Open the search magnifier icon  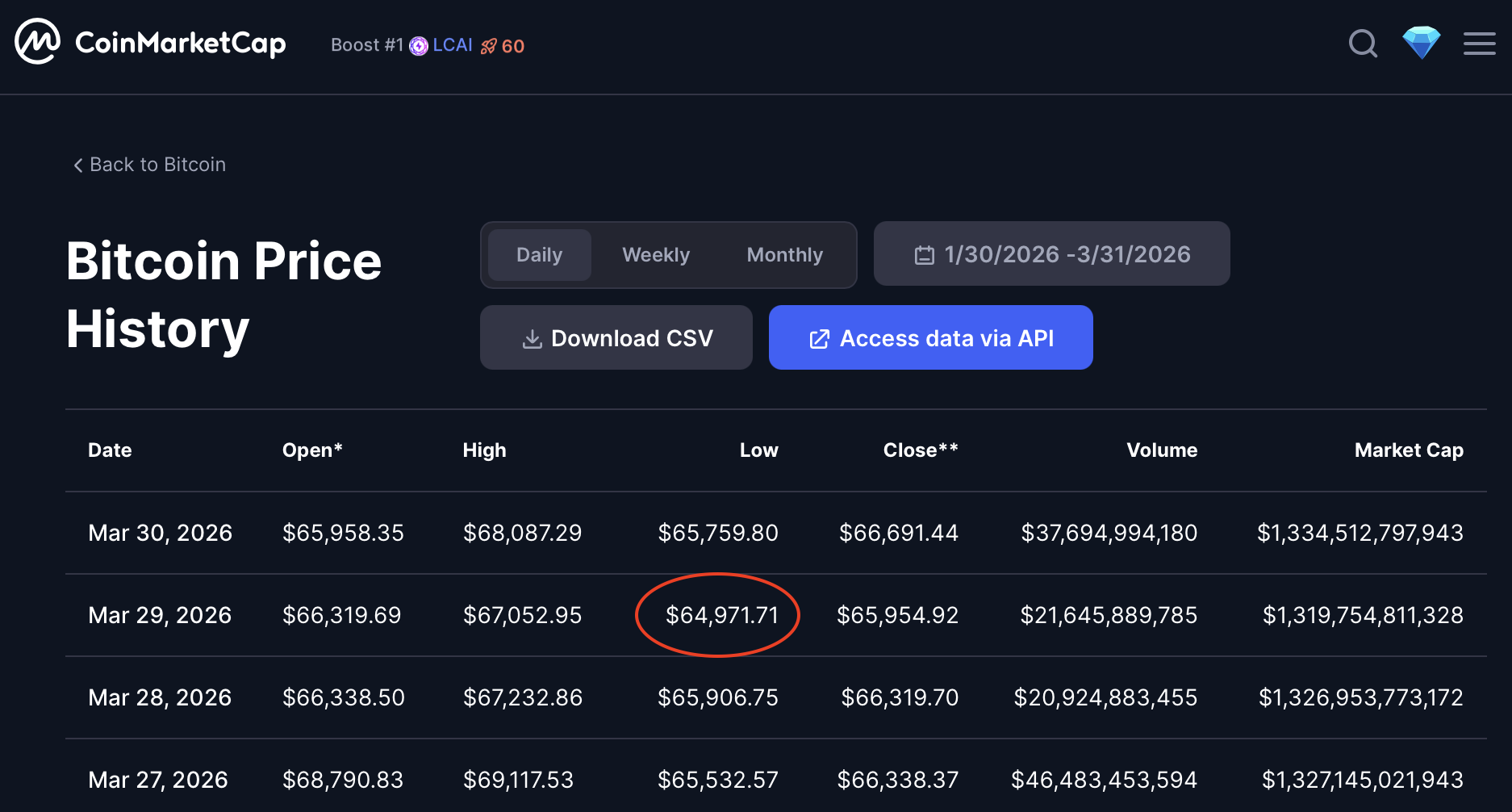click(1363, 44)
